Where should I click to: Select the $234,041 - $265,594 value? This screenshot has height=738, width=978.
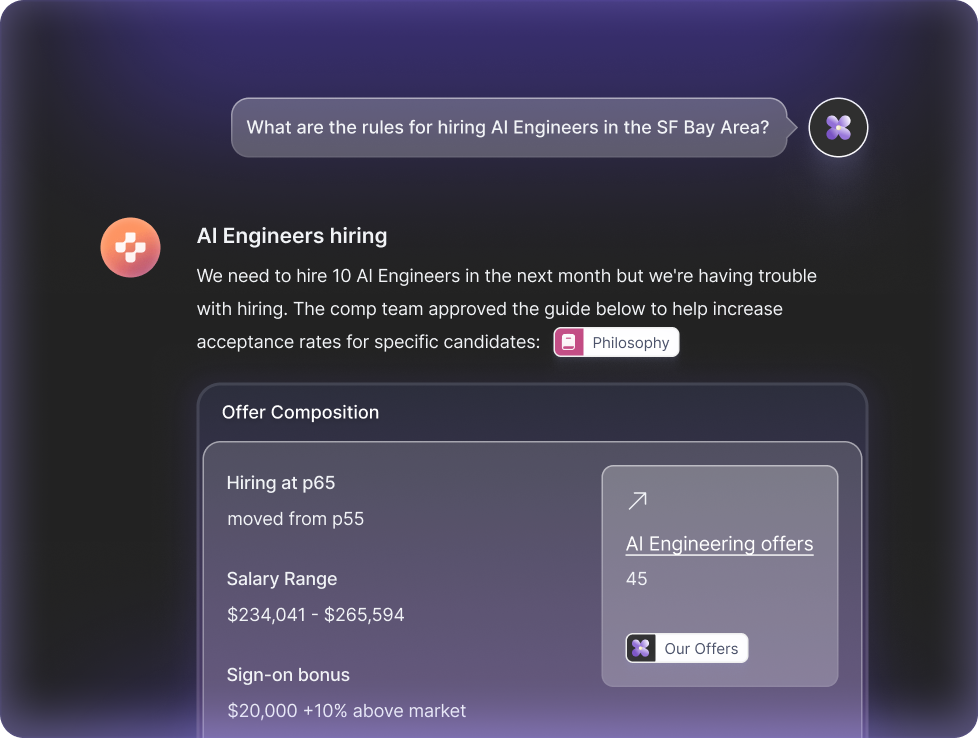click(x=316, y=614)
